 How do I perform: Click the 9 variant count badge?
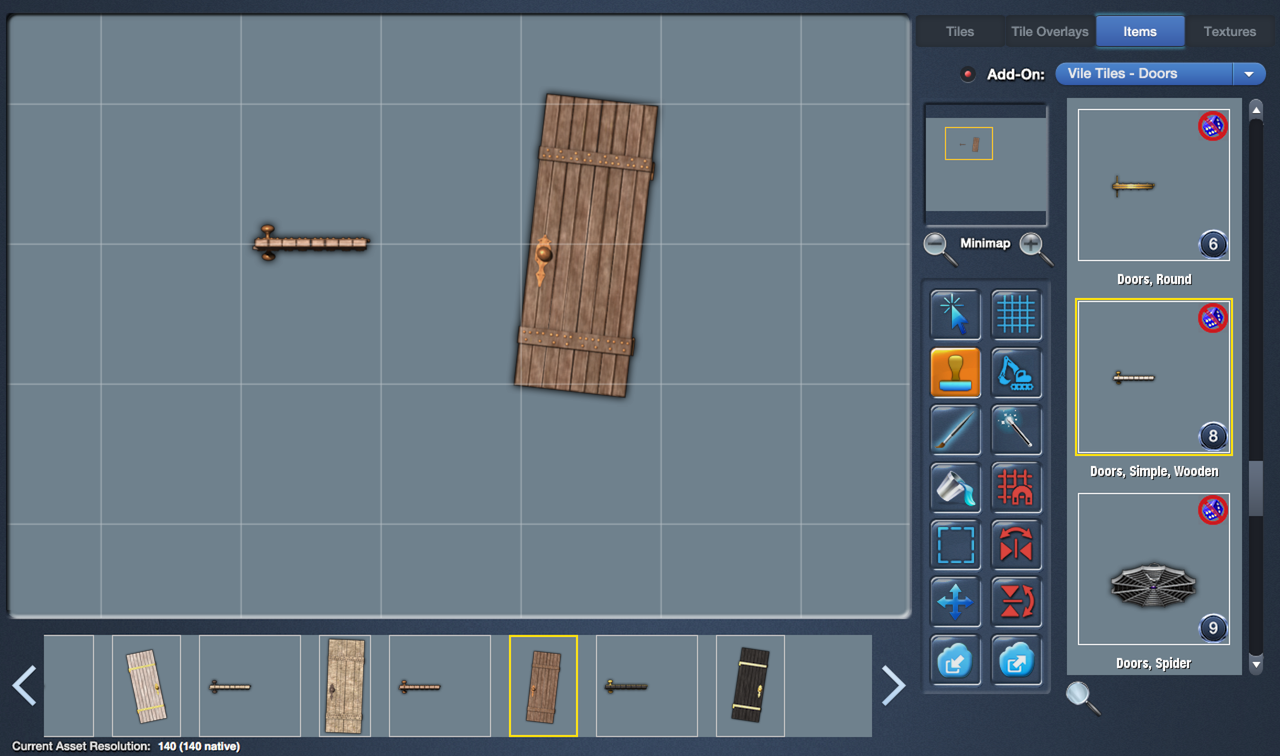1212,628
